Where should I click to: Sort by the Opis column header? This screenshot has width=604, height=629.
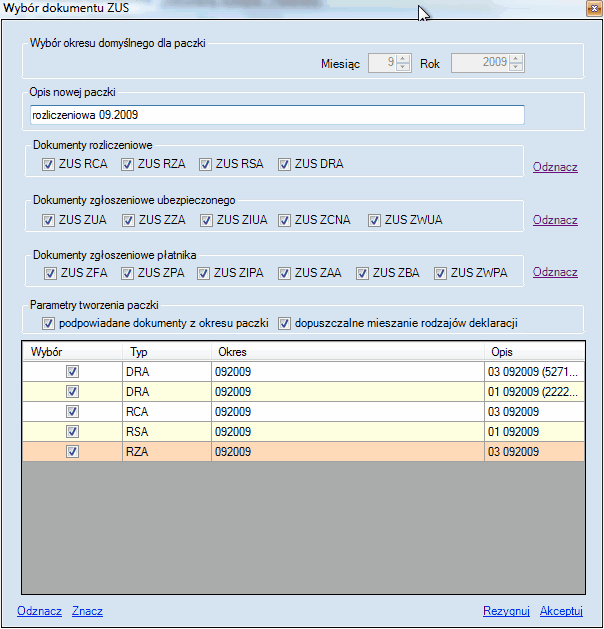click(x=534, y=352)
